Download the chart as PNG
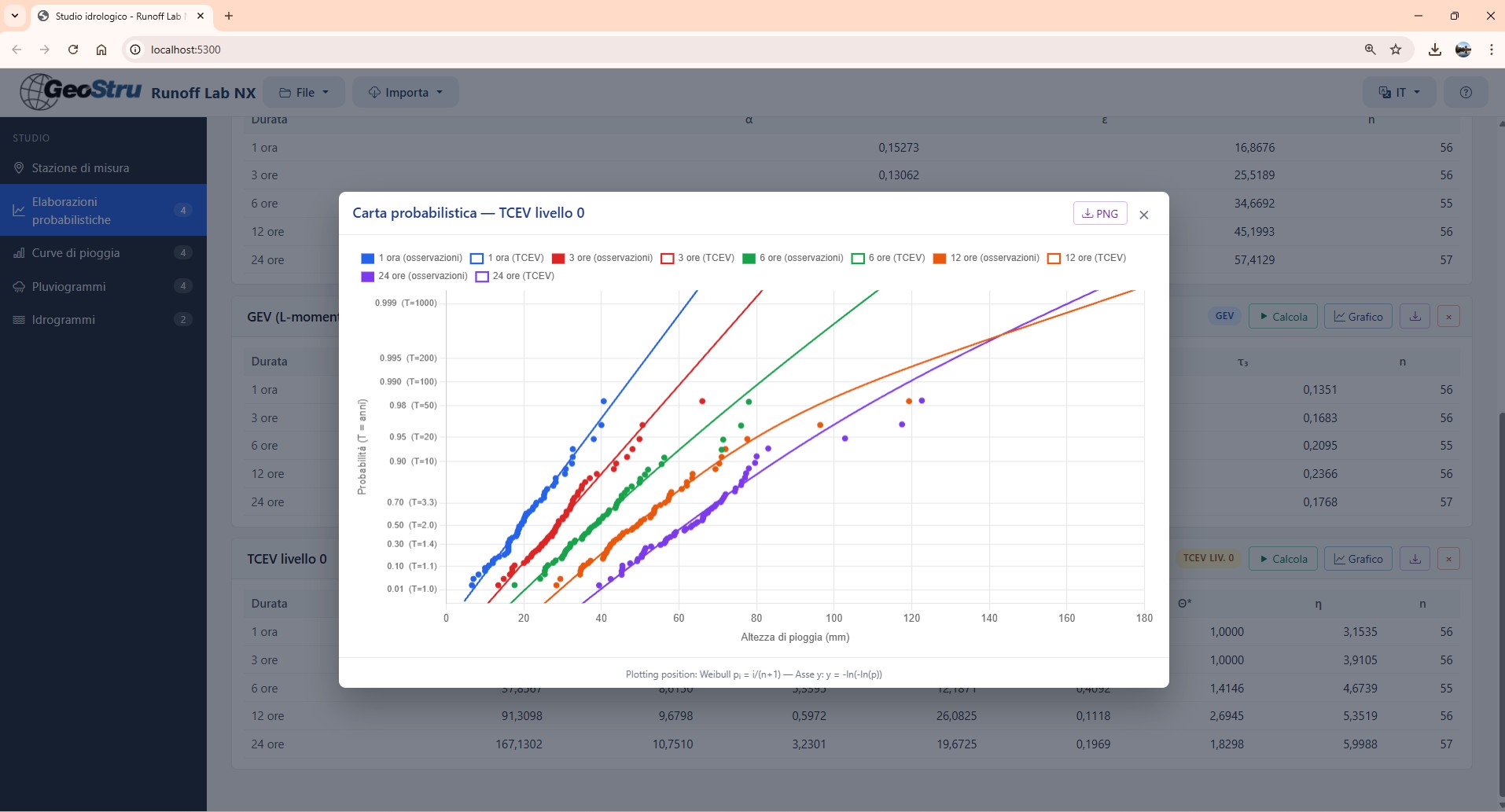 (1099, 214)
